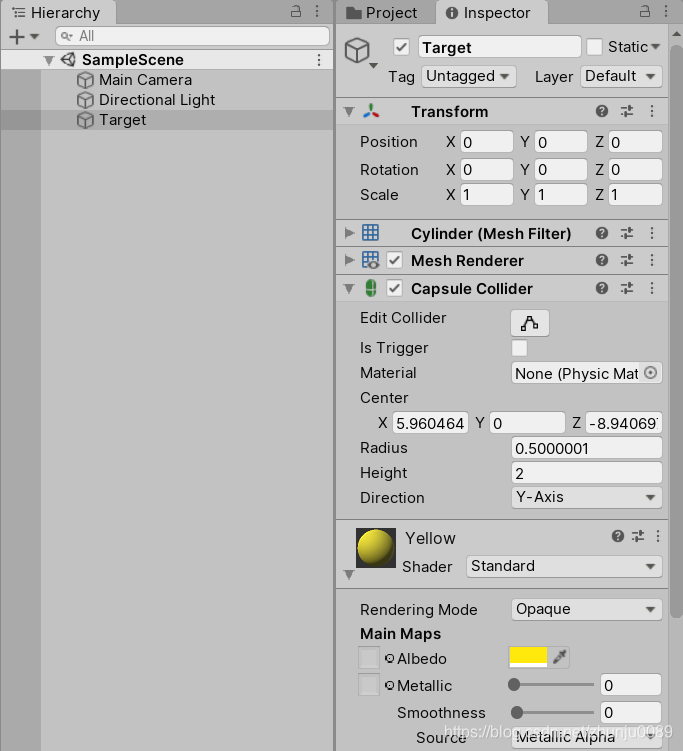Screen dimensions: 683x751
Task: Open Transform component help reference
Action: (602, 112)
